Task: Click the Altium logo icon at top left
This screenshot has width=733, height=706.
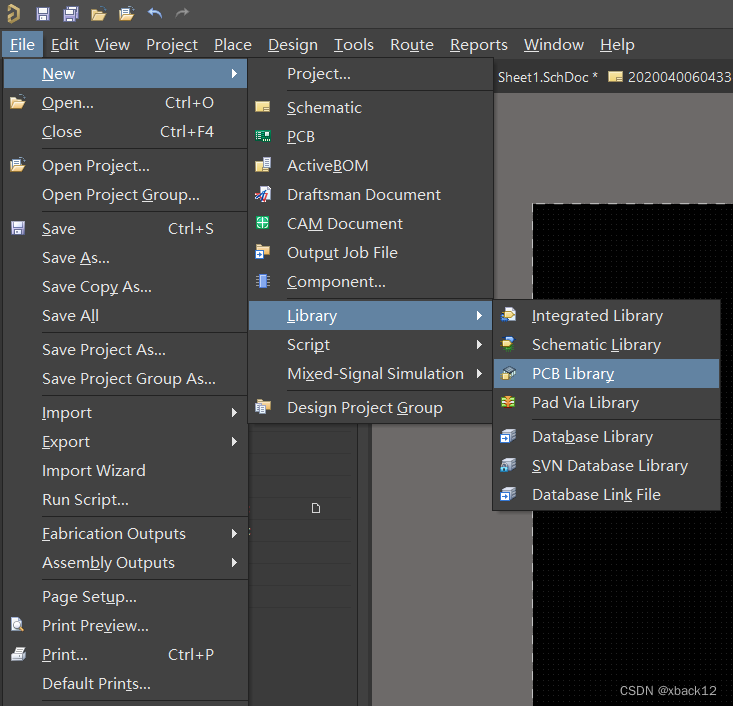Action: coord(14,14)
